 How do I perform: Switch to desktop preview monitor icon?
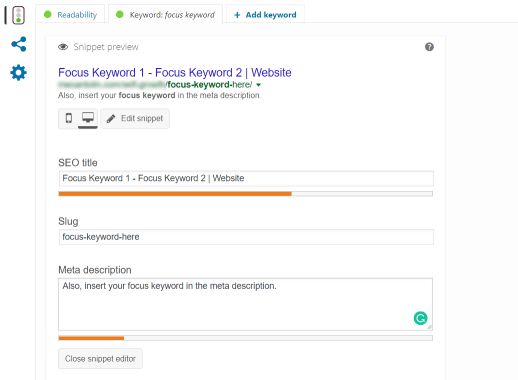pos(88,118)
